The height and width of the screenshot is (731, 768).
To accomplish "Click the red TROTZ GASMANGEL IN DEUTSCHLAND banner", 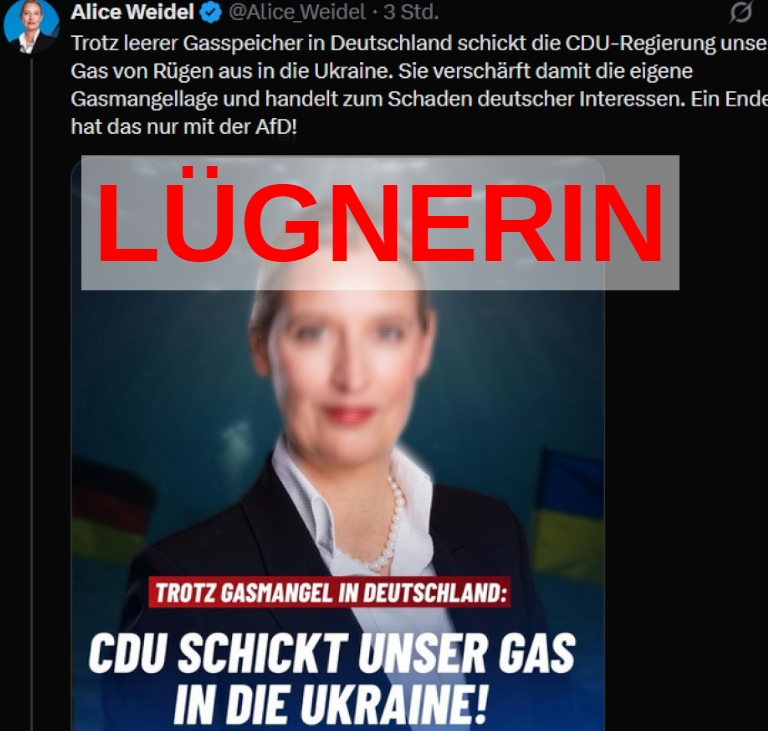I will tap(330, 593).
